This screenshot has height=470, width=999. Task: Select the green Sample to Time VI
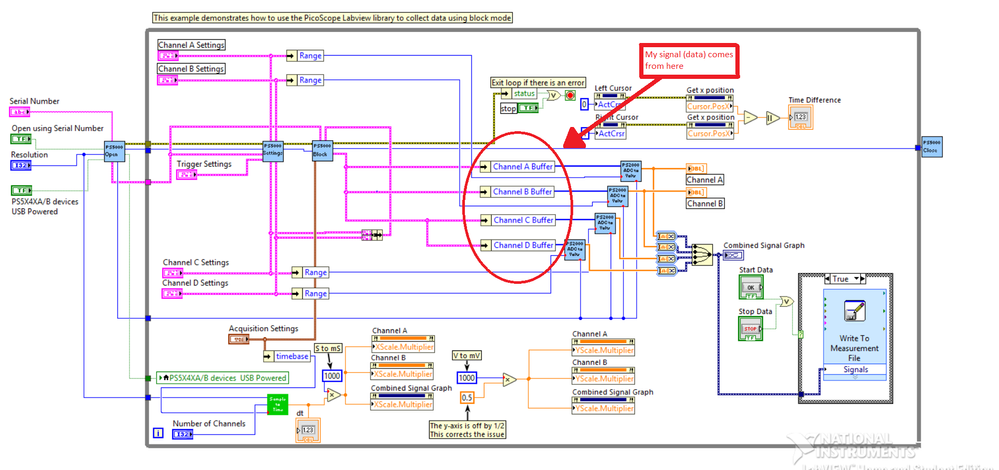pyautogui.click(x=278, y=404)
